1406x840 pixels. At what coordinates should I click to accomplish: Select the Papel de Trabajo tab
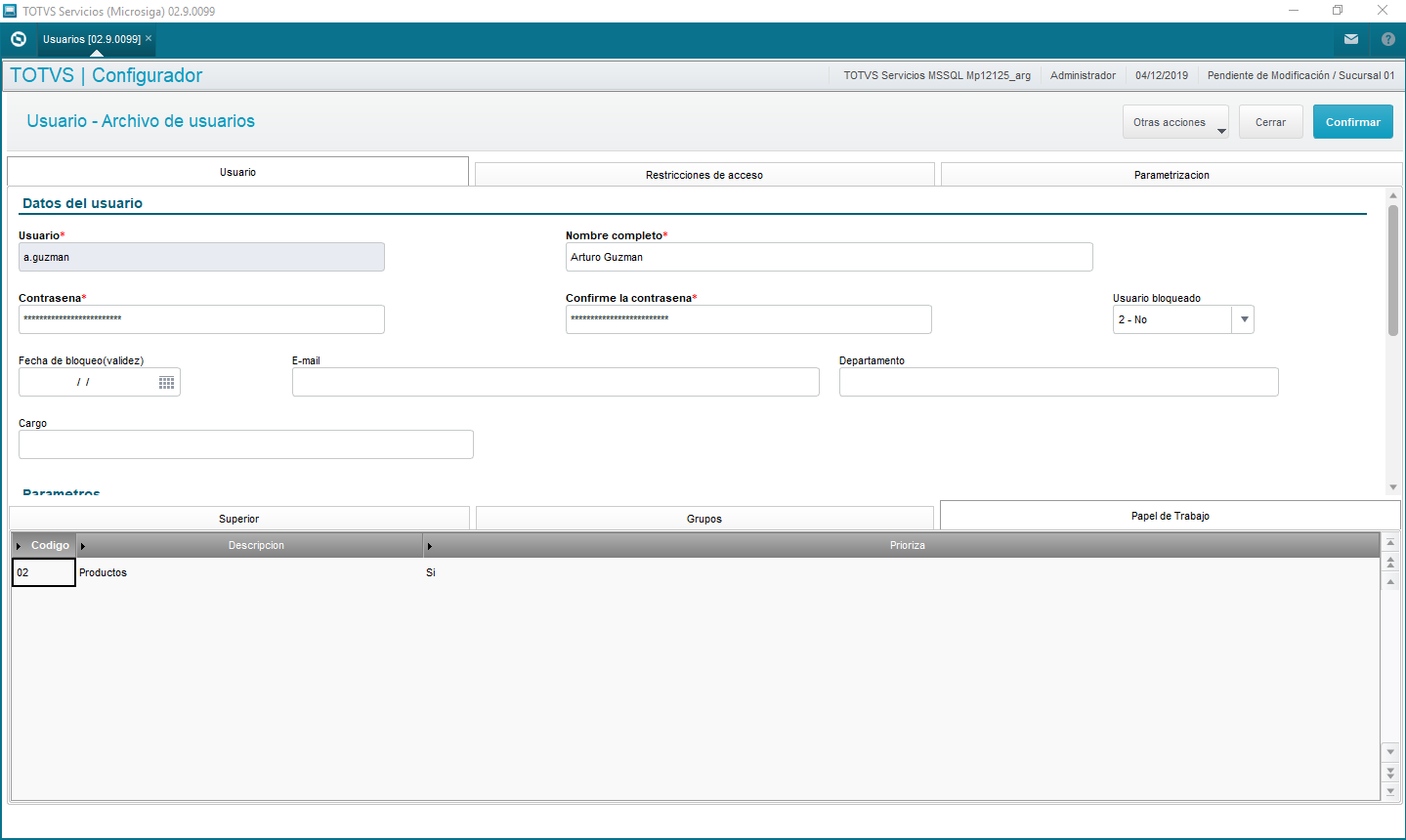tap(1171, 516)
